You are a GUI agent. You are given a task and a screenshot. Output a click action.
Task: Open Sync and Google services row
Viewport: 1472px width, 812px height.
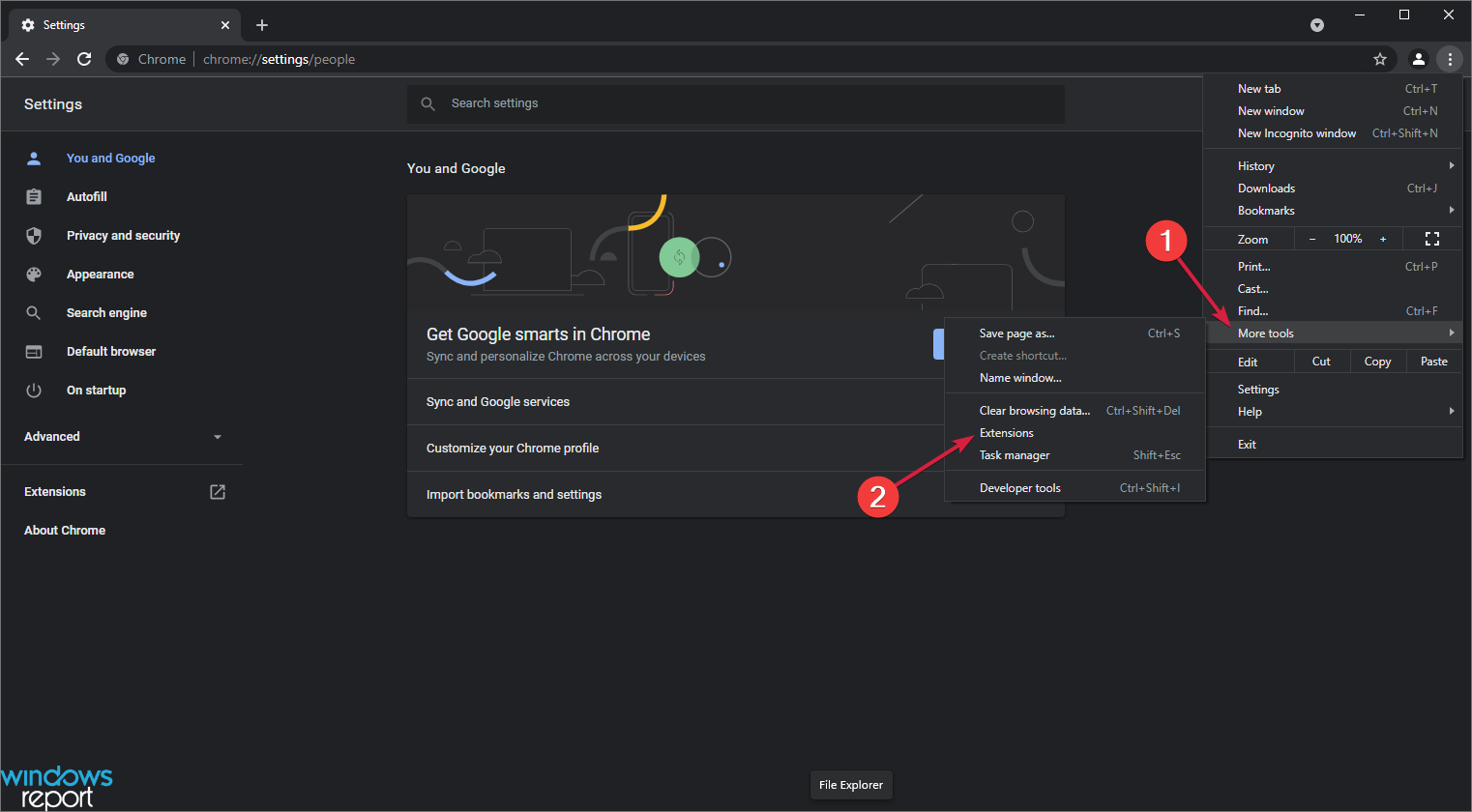click(x=675, y=402)
